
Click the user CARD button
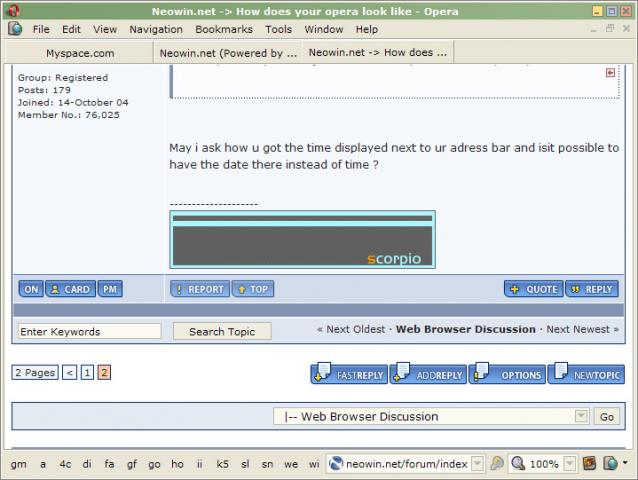point(70,289)
